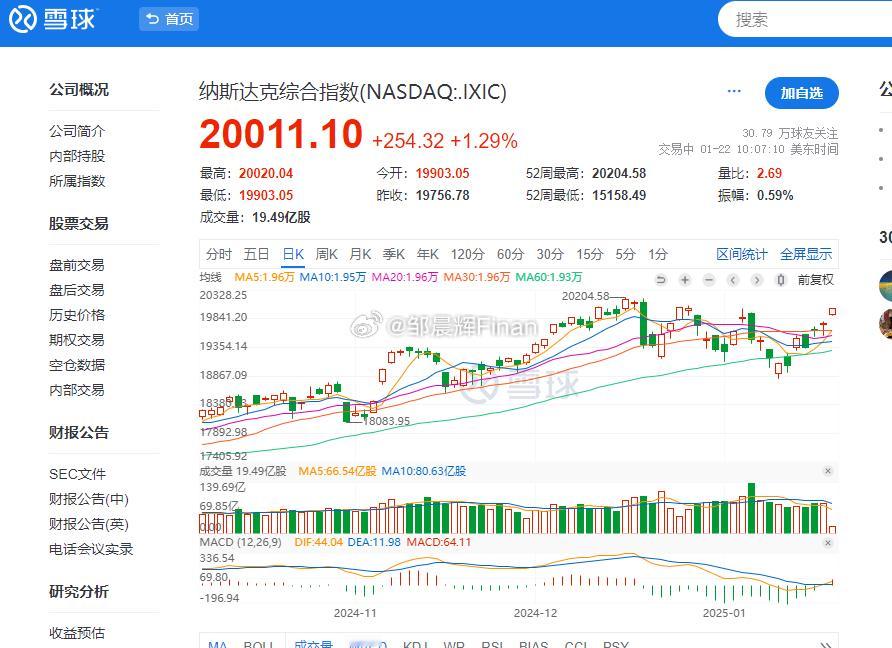The height and width of the screenshot is (648, 892).
Task: Pan the chart right with right chevron
Action: (x=757, y=280)
